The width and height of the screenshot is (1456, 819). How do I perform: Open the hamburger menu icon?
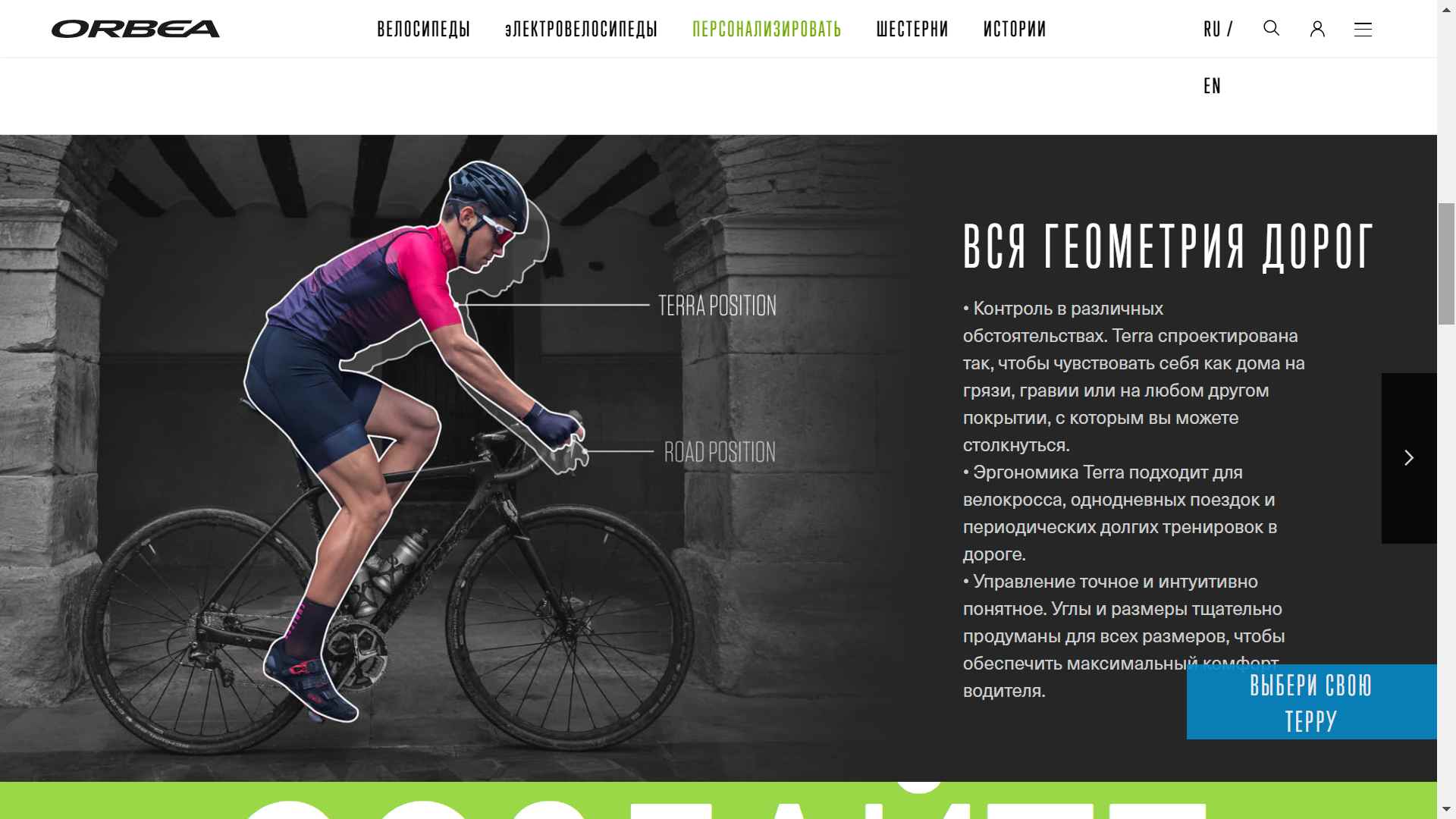(x=1363, y=30)
